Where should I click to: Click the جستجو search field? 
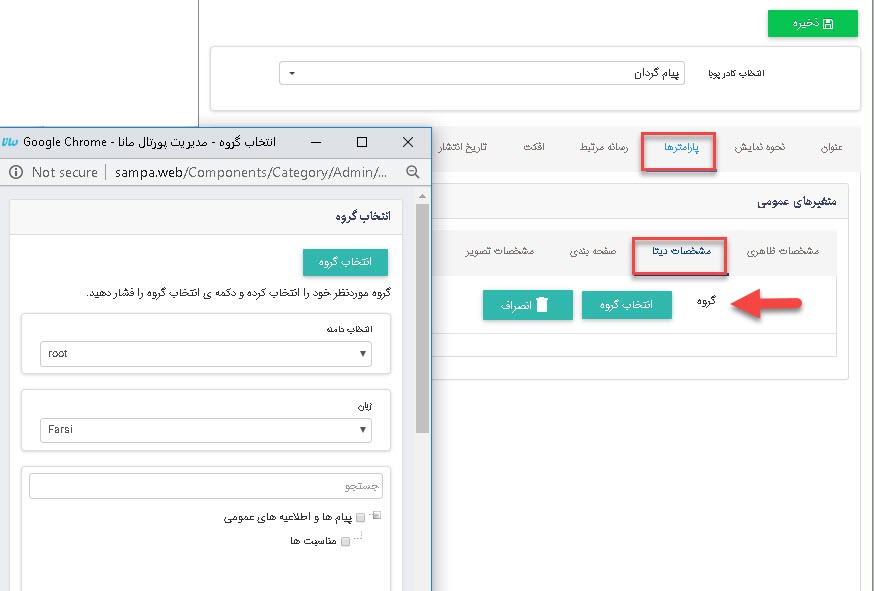[205, 486]
